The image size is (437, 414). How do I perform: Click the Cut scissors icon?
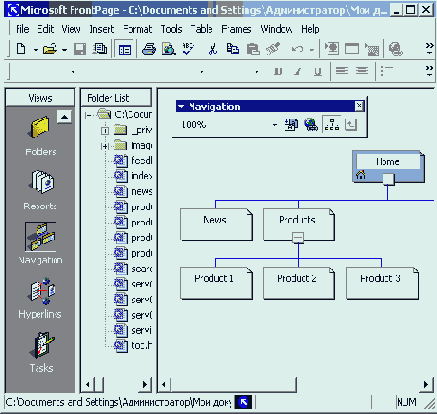(212, 49)
